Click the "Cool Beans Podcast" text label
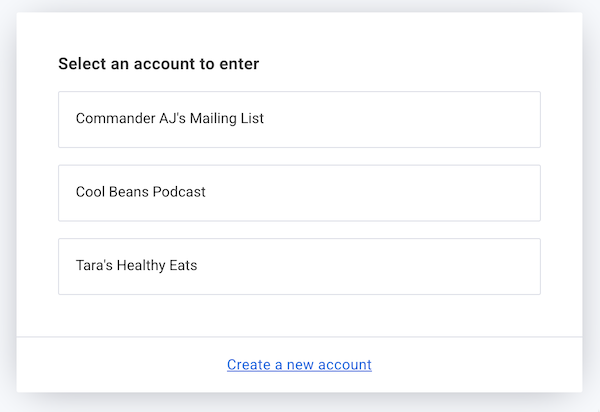 click(141, 192)
